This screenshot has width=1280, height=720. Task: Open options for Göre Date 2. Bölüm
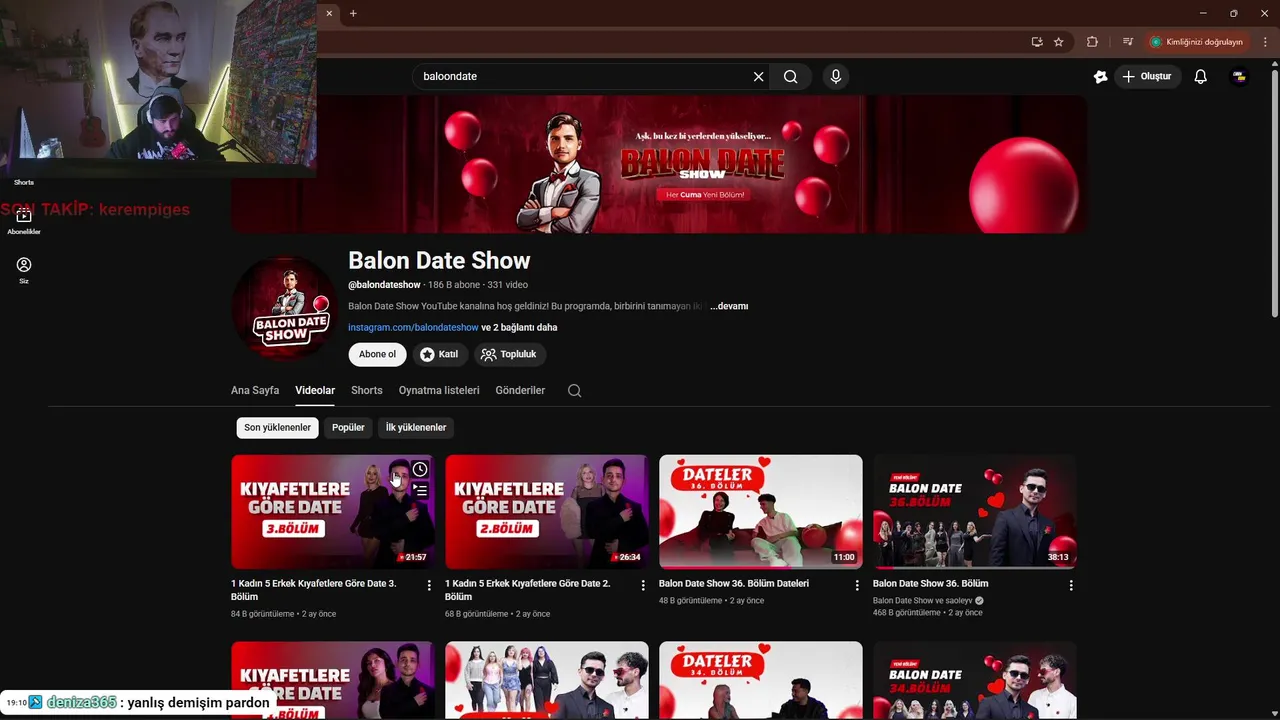click(x=643, y=585)
